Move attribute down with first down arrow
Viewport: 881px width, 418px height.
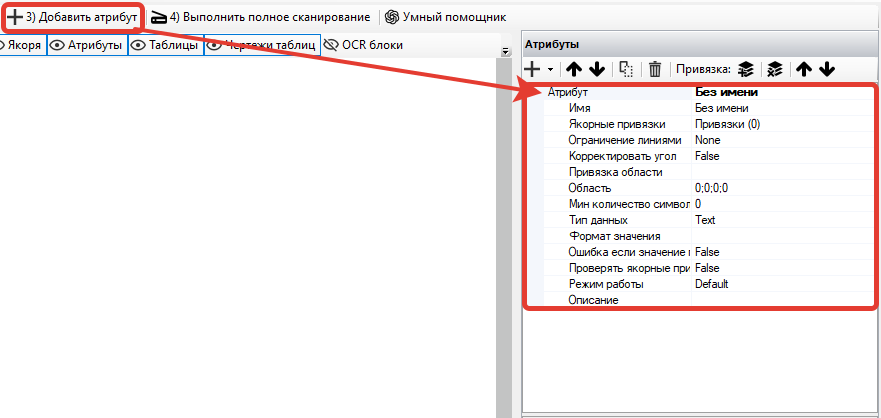[597, 69]
